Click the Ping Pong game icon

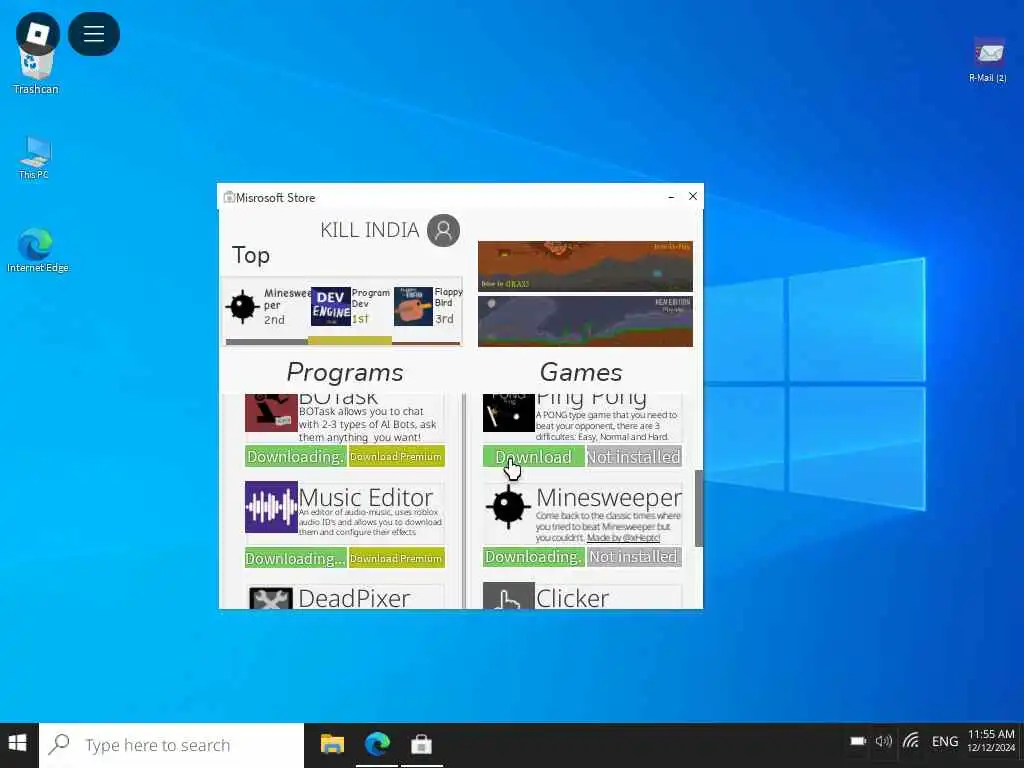(x=509, y=413)
